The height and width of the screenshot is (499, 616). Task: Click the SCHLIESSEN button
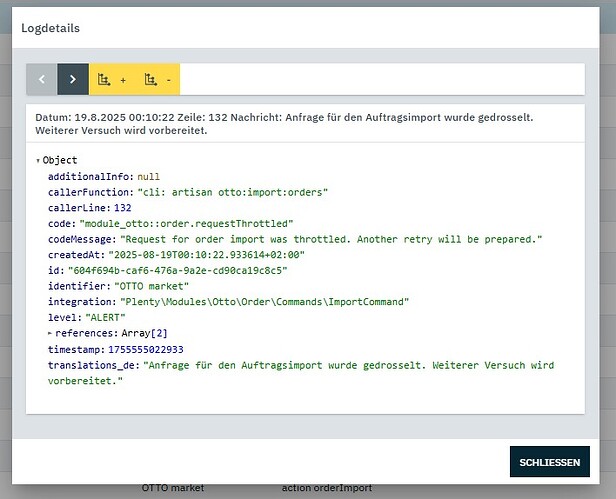click(x=550, y=462)
